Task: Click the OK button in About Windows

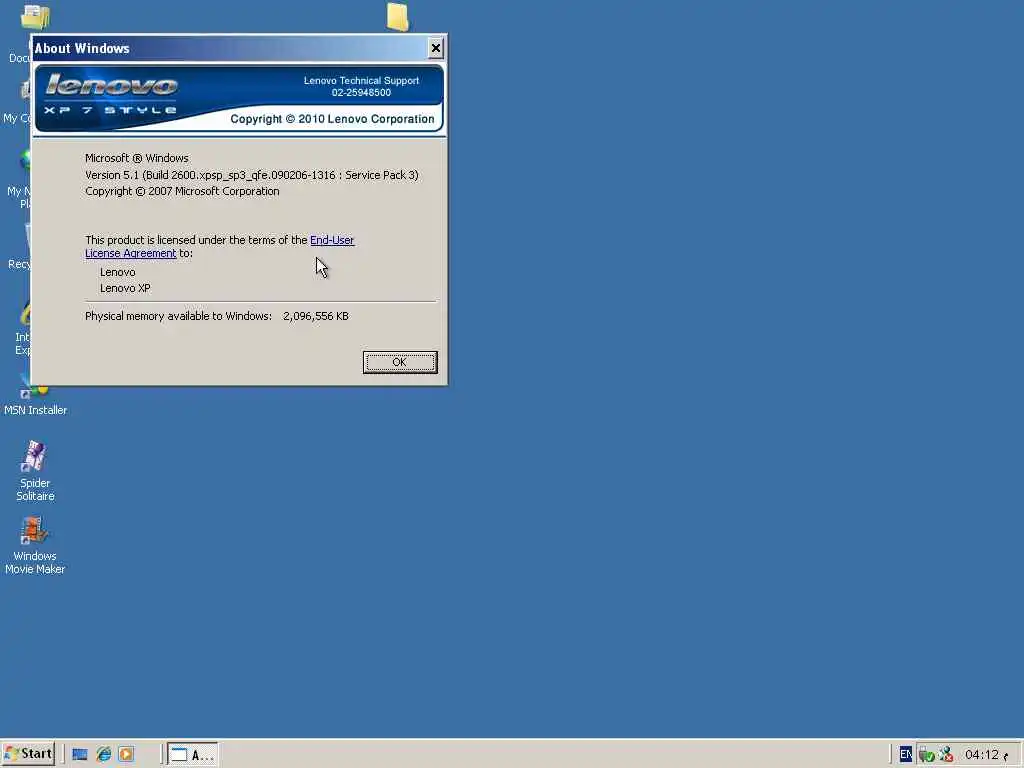Action: coord(400,362)
